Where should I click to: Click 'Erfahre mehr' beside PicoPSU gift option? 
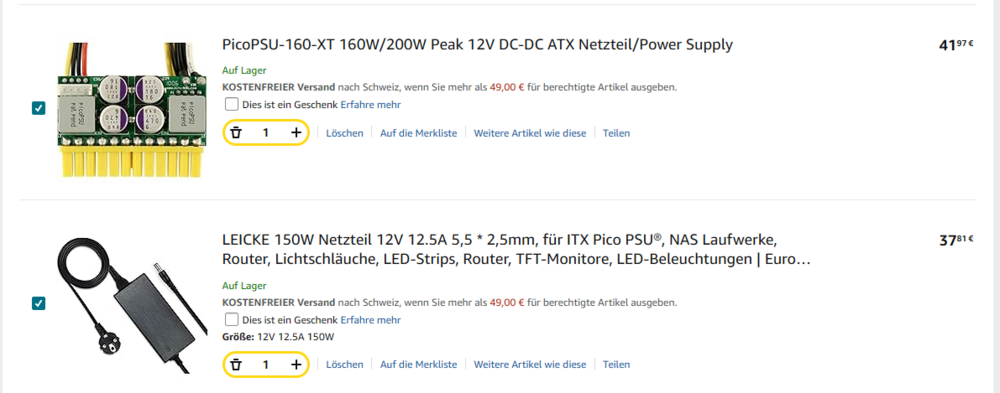pyautogui.click(x=371, y=105)
